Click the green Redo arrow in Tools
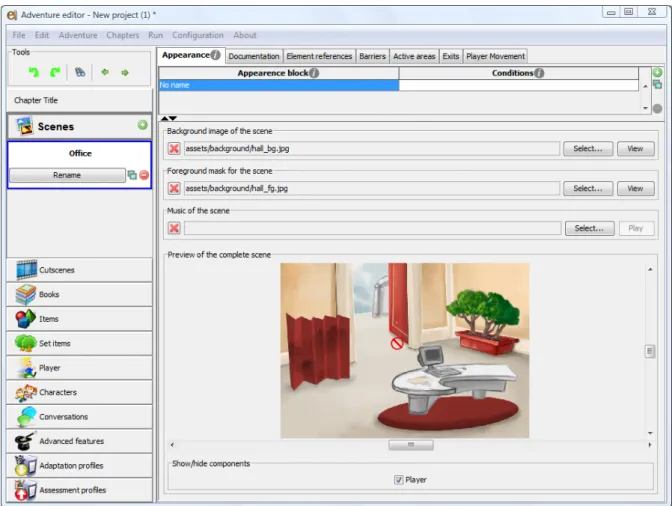 (x=55, y=72)
